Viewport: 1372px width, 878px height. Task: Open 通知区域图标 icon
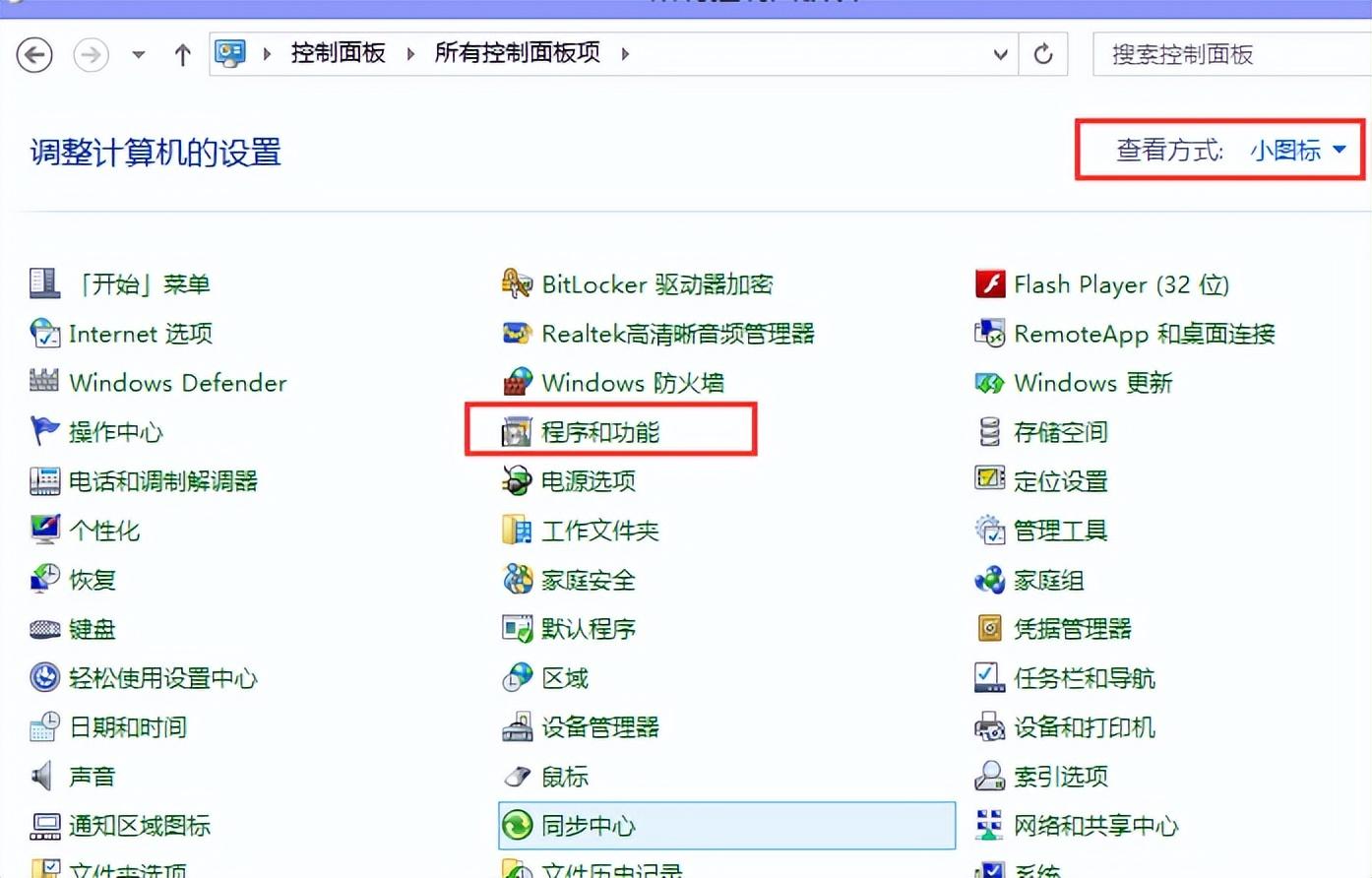[x=44, y=826]
